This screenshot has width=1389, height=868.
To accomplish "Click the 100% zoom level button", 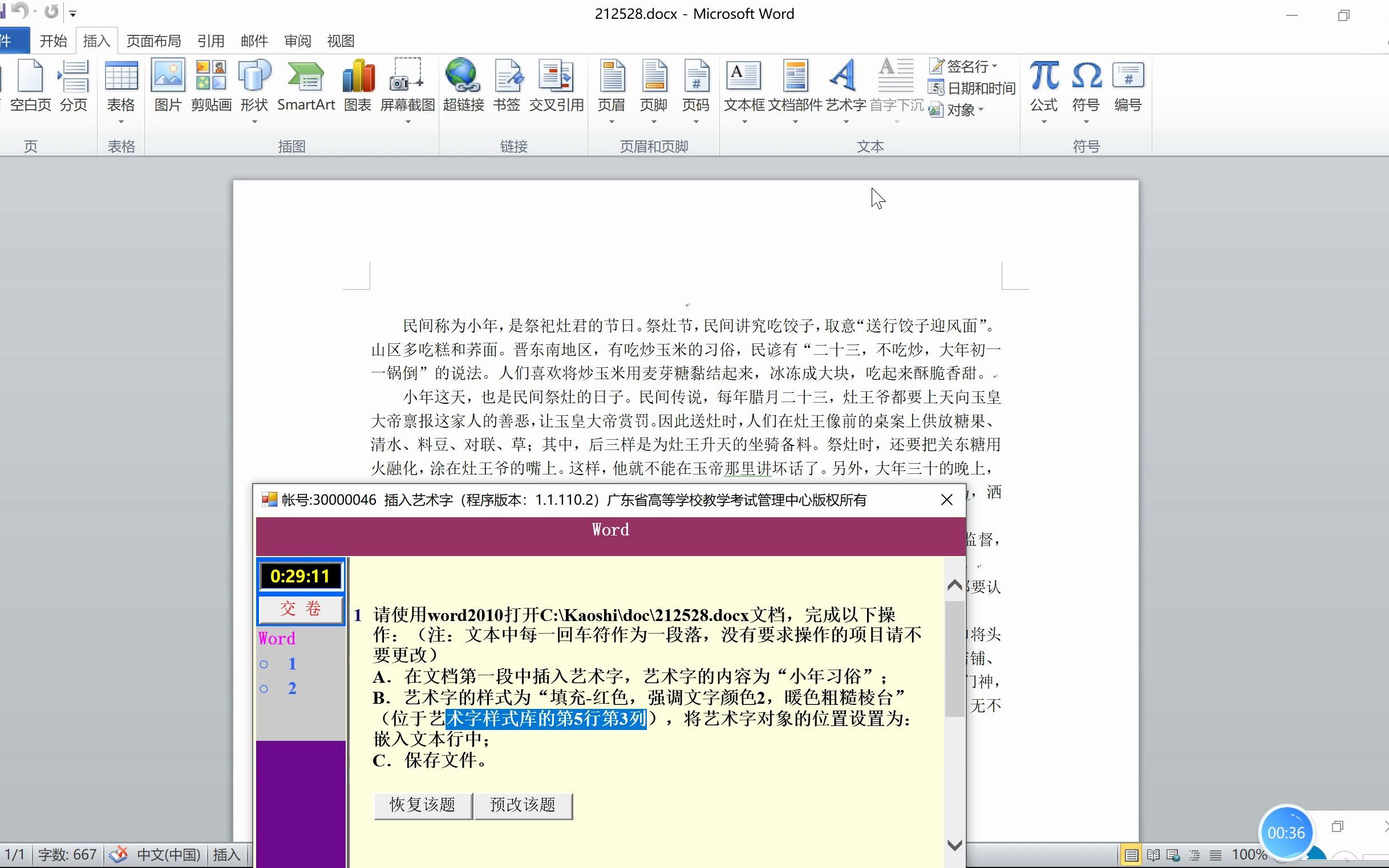I will (1249, 855).
